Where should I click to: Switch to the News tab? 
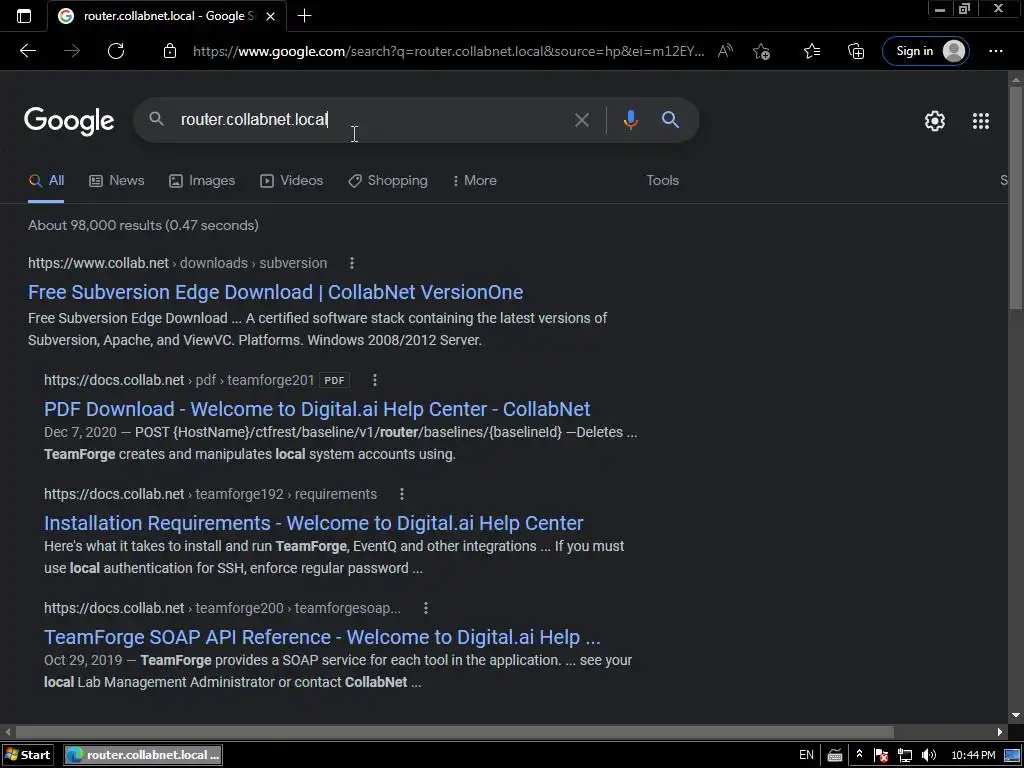pyautogui.click(x=116, y=181)
